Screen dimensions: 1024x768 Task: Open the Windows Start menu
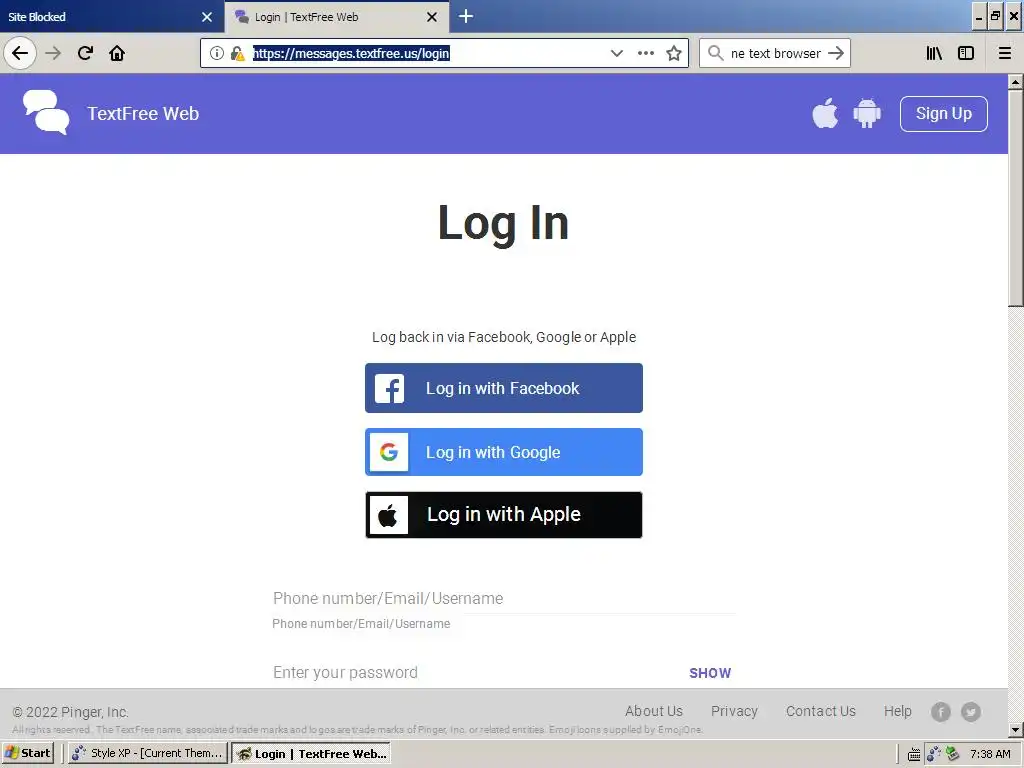point(27,753)
